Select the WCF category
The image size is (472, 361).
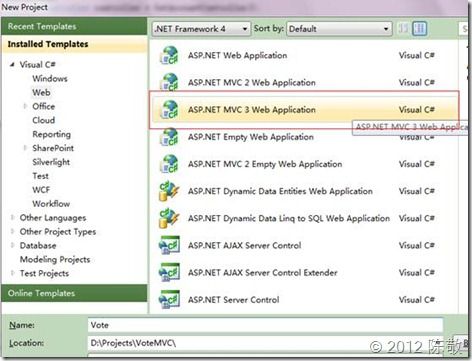point(41,190)
